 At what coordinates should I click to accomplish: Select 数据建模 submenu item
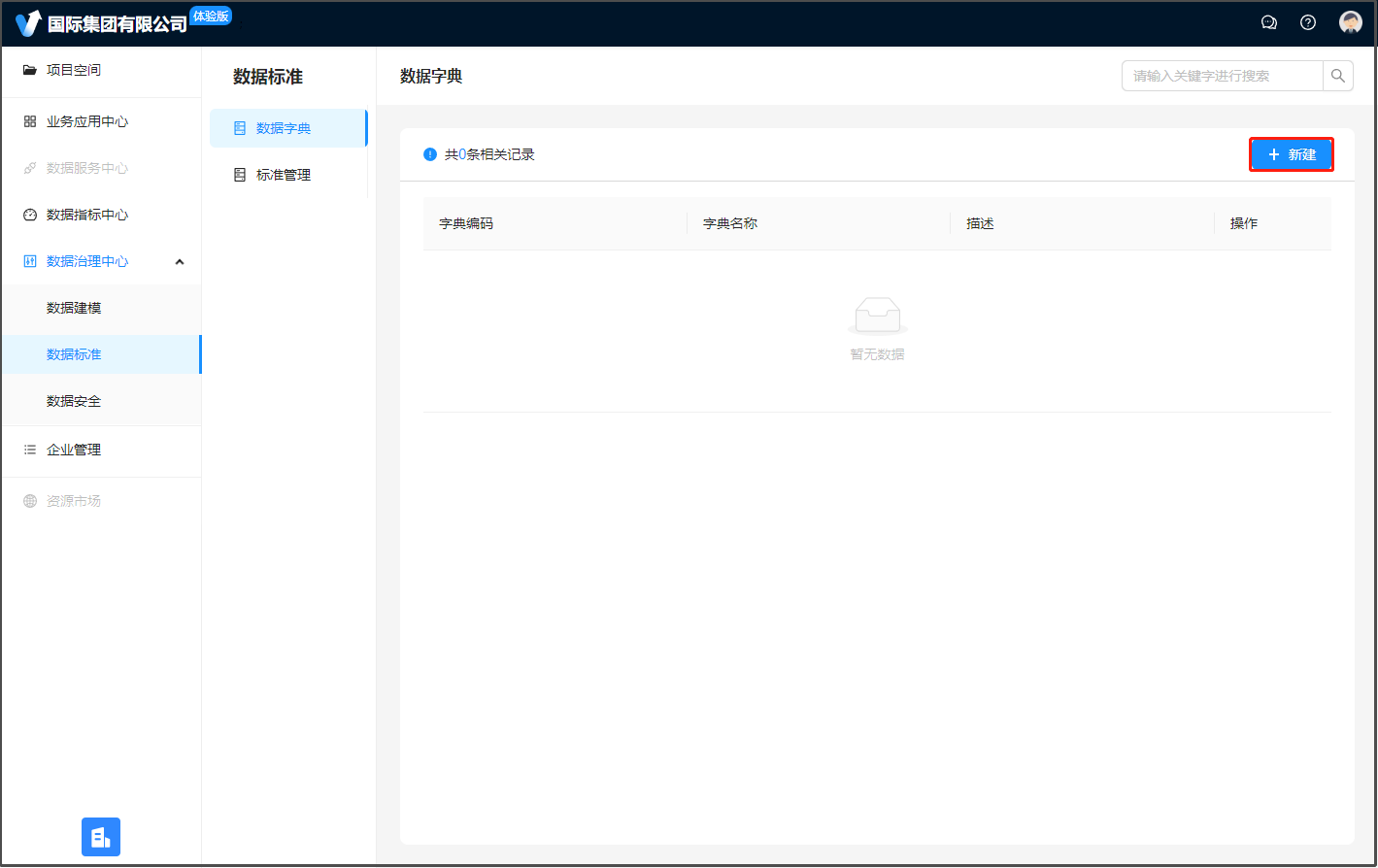74,308
